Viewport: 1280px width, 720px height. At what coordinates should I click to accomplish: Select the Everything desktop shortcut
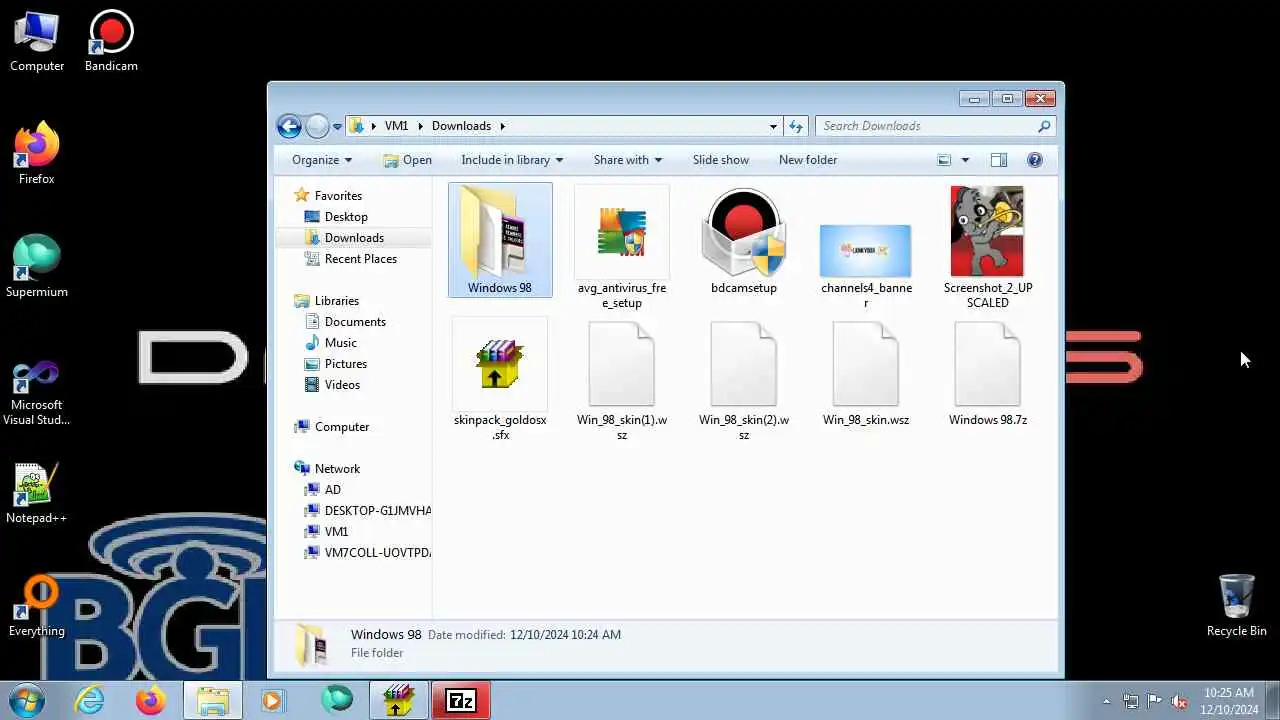coord(37,606)
